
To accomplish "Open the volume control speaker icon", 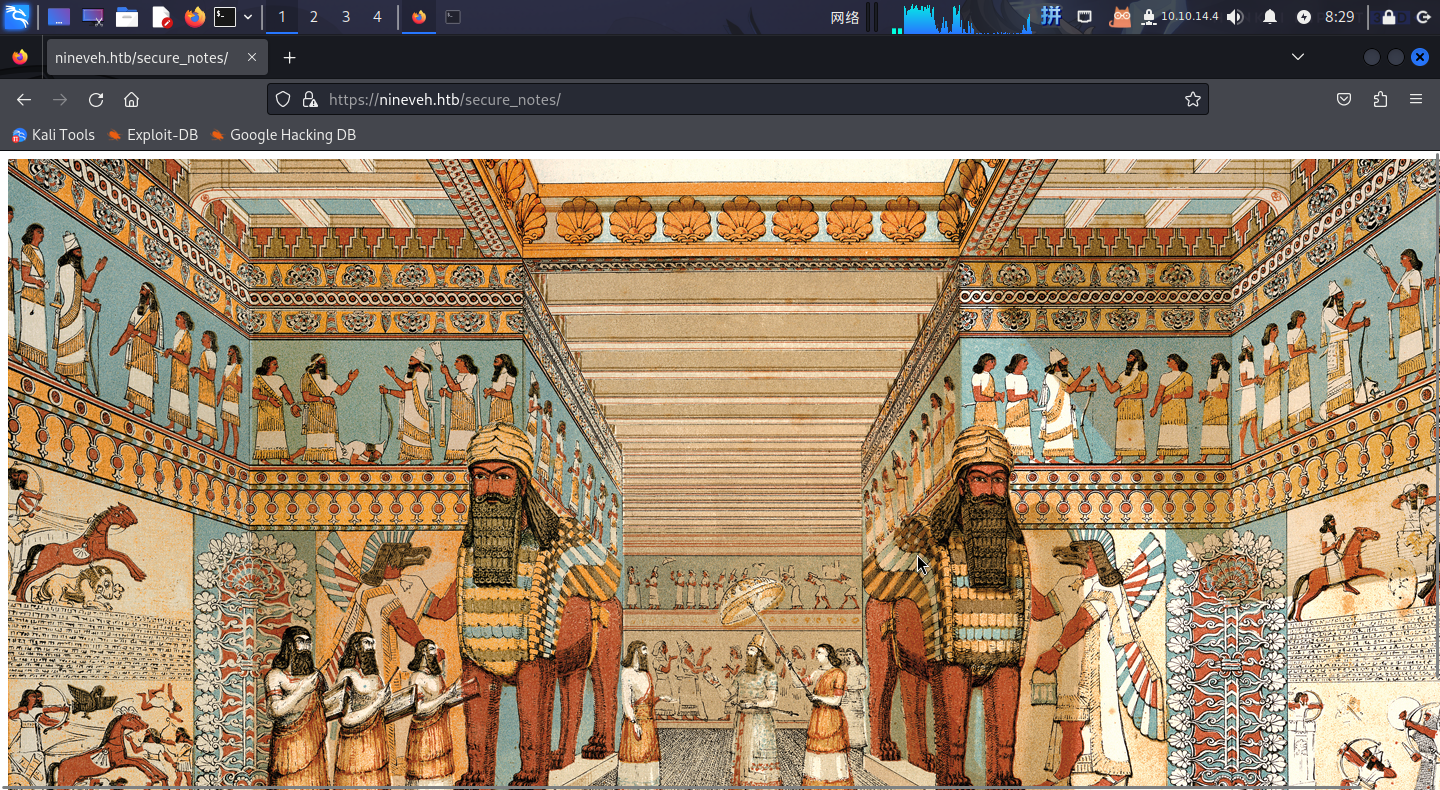I will [1236, 17].
